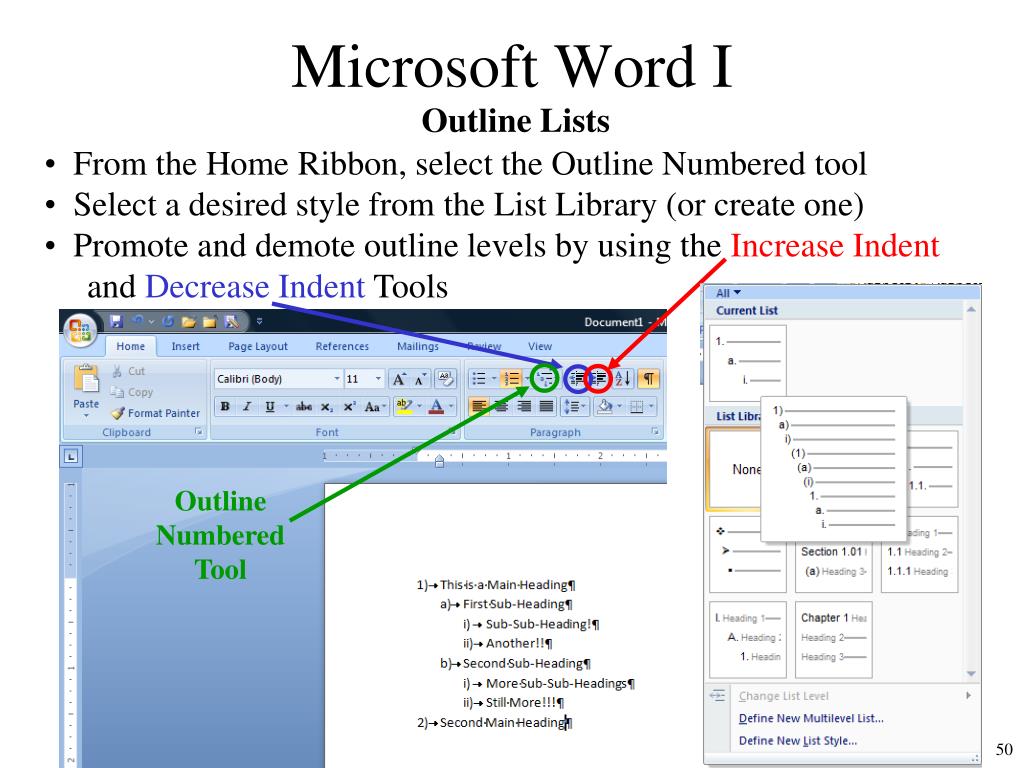Switch to the Mailings ribbon tab
This screenshot has width=1024, height=768.
point(418,346)
